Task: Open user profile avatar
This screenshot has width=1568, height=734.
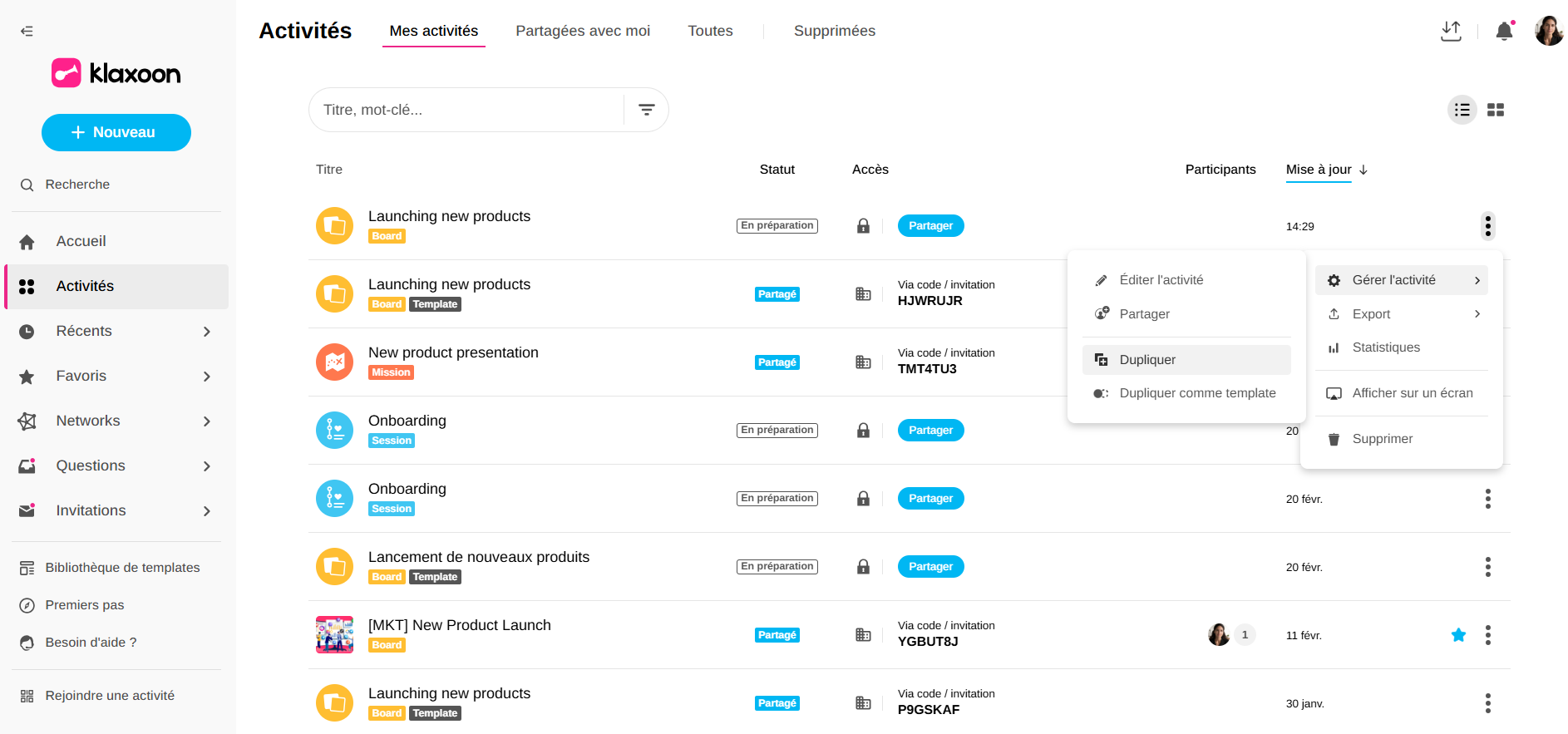Action: click(1548, 32)
